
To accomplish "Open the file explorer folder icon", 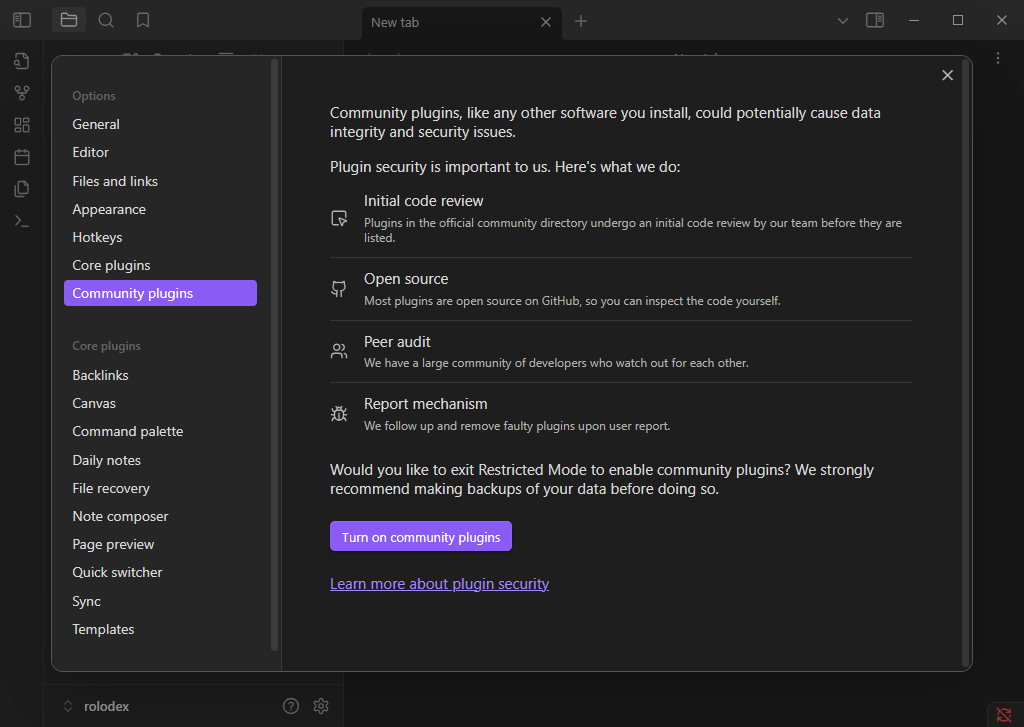I will pyautogui.click(x=69, y=20).
